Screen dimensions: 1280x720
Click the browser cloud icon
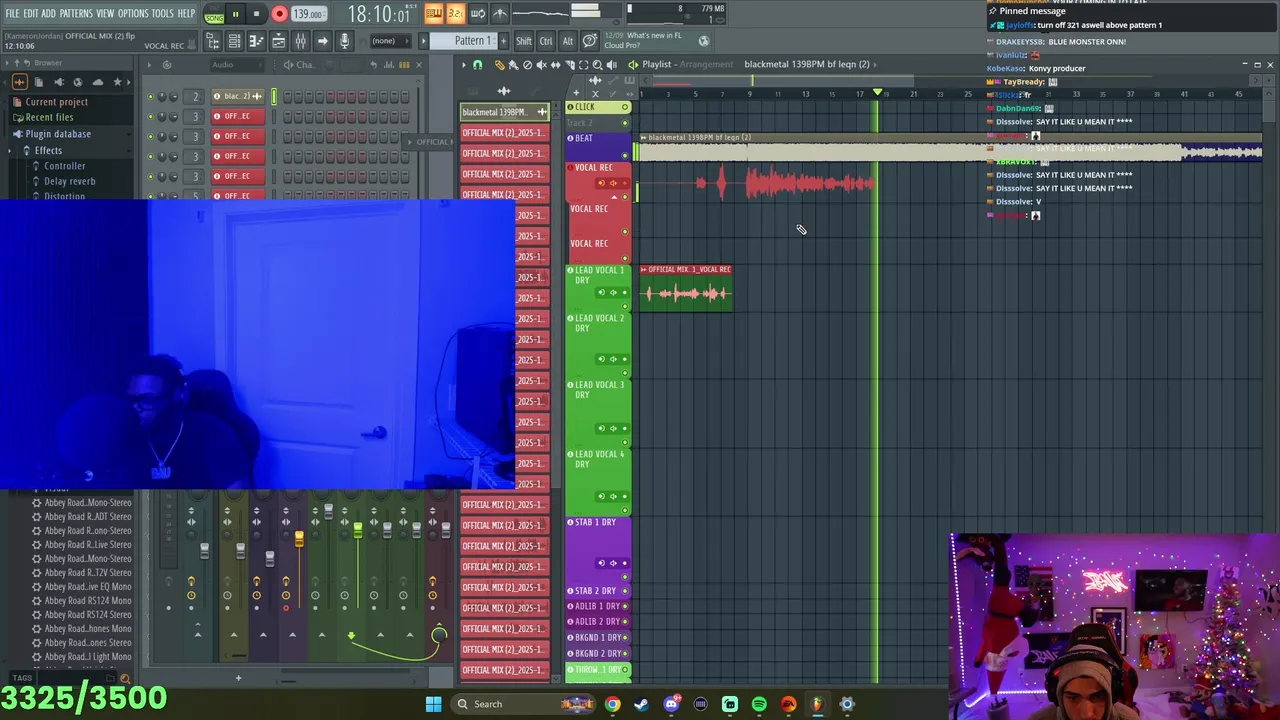click(97, 82)
